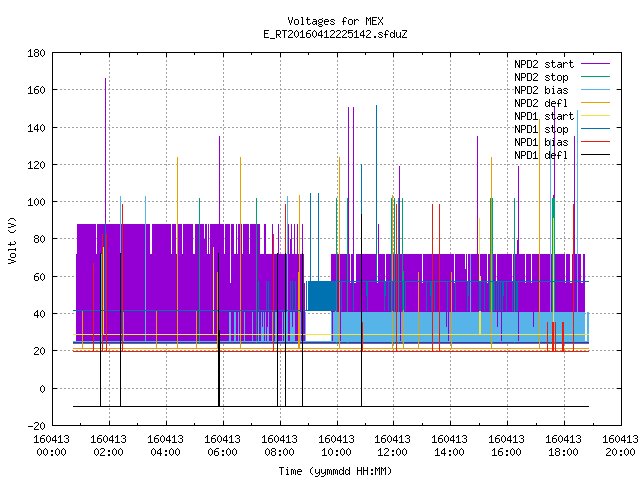Click the dark blue NPD1 stop legend line

pyautogui.click(x=595, y=129)
